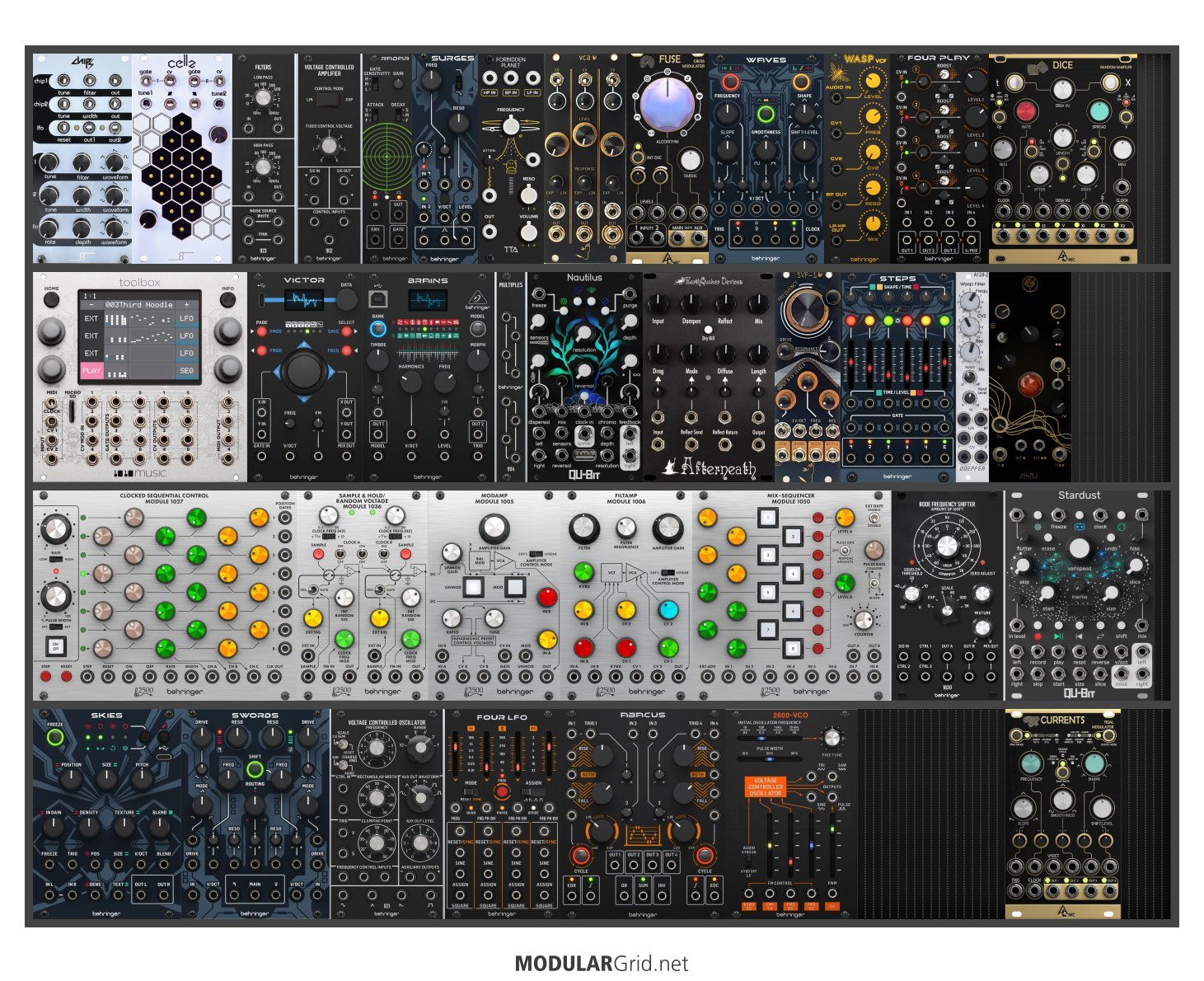Click the white TIMBRE knob on Fuse

(x=691, y=160)
